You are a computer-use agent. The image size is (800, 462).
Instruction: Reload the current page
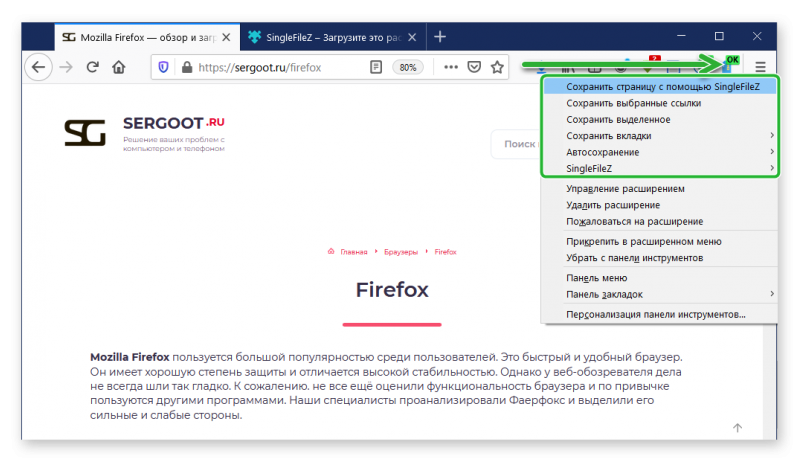pos(92,67)
